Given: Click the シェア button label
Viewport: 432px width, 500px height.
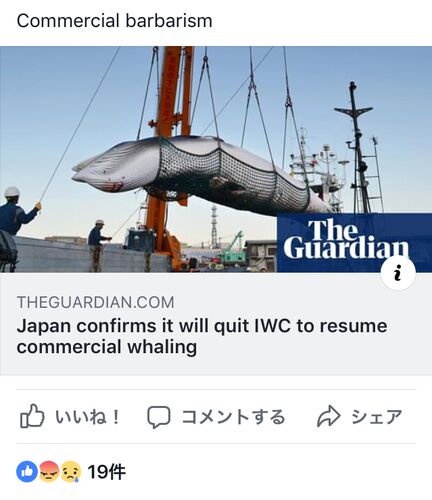Looking at the screenshot, I should pyautogui.click(x=377, y=417).
